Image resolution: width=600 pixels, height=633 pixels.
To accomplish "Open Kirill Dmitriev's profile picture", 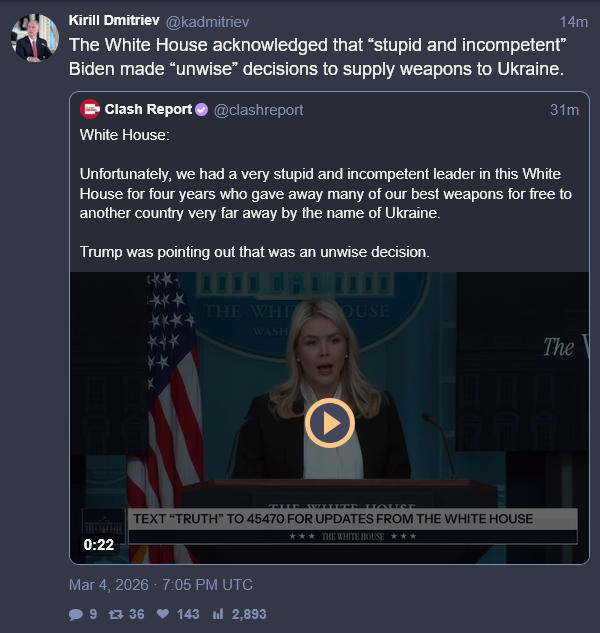I will pyautogui.click(x=35, y=38).
